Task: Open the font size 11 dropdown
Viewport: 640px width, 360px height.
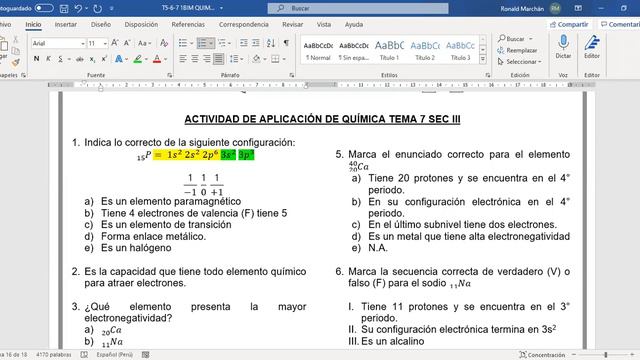Action: [105, 43]
